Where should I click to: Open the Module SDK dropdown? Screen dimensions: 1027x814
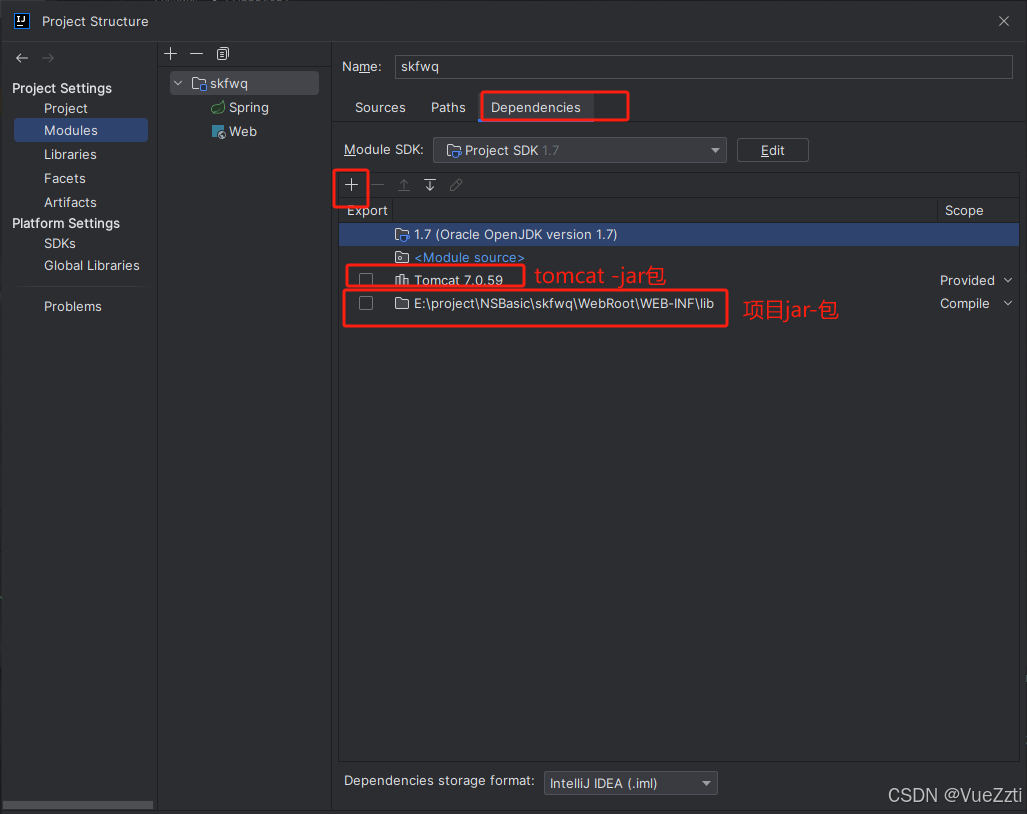click(x=580, y=151)
